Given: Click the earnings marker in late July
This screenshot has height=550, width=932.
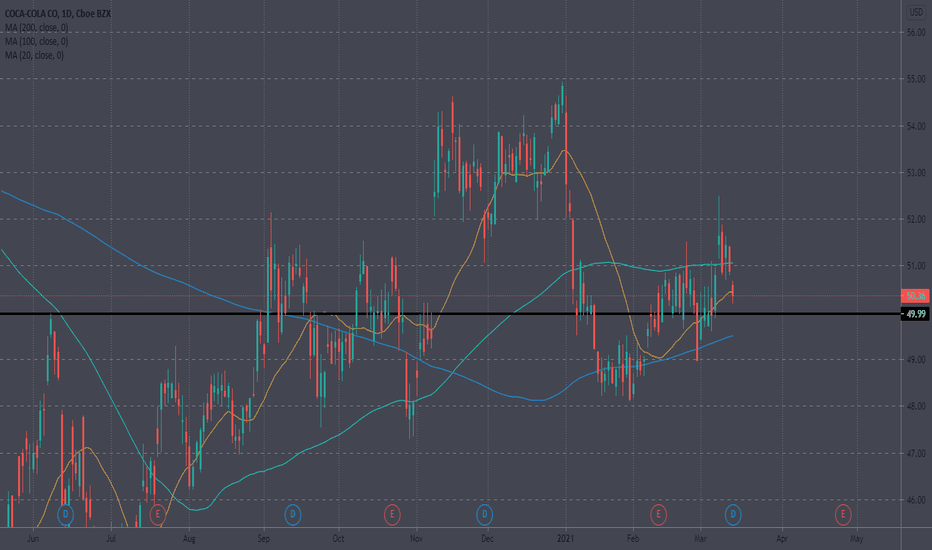Looking at the screenshot, I should point(158,514).
